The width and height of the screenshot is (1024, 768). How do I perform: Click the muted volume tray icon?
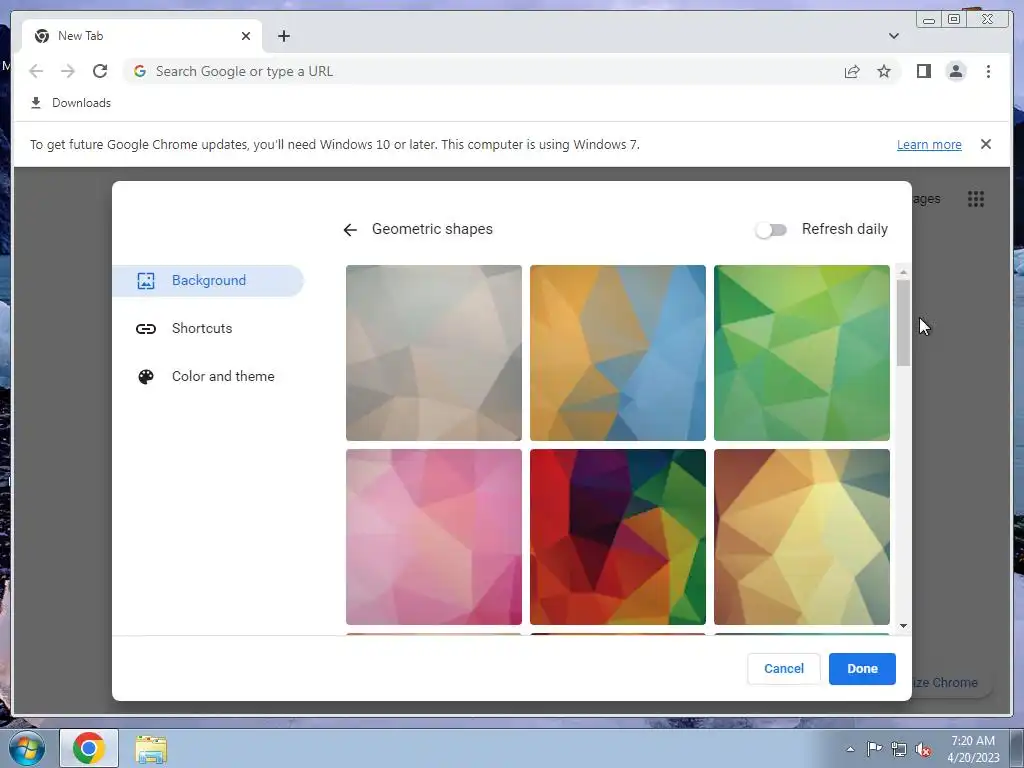tap(923, 750)
